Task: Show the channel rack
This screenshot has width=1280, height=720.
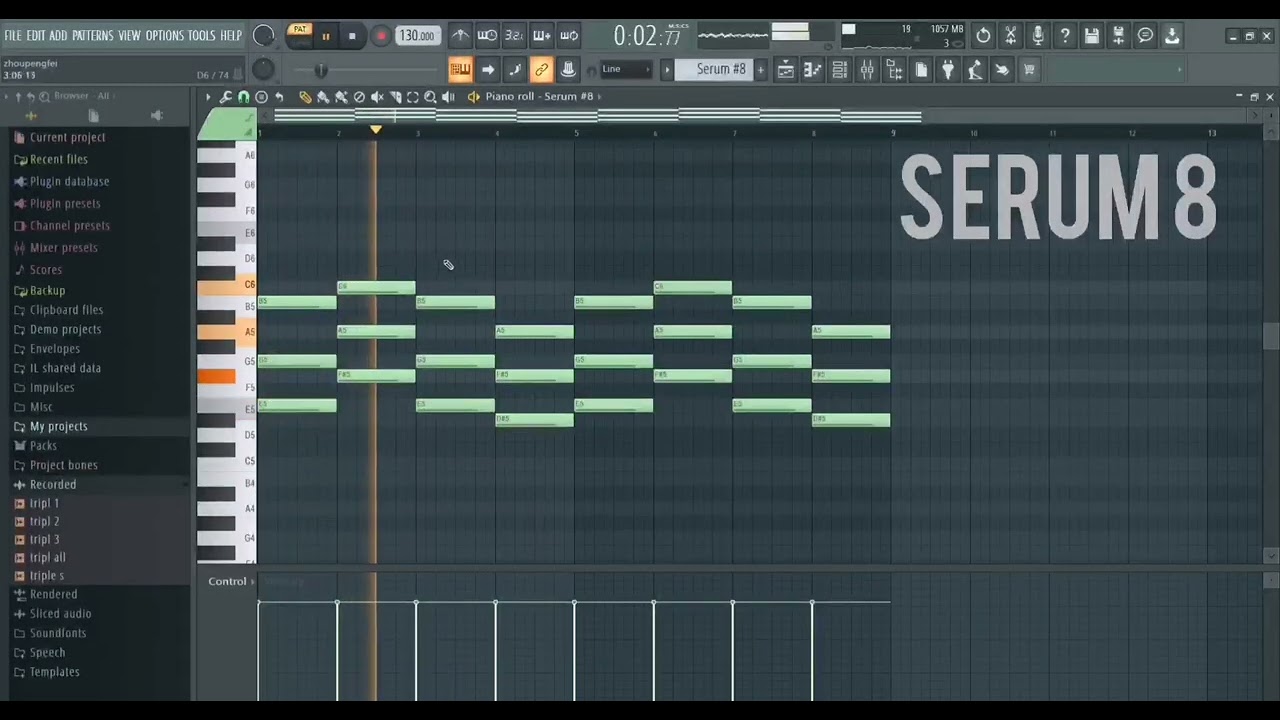Action: [x=840, y=69]
